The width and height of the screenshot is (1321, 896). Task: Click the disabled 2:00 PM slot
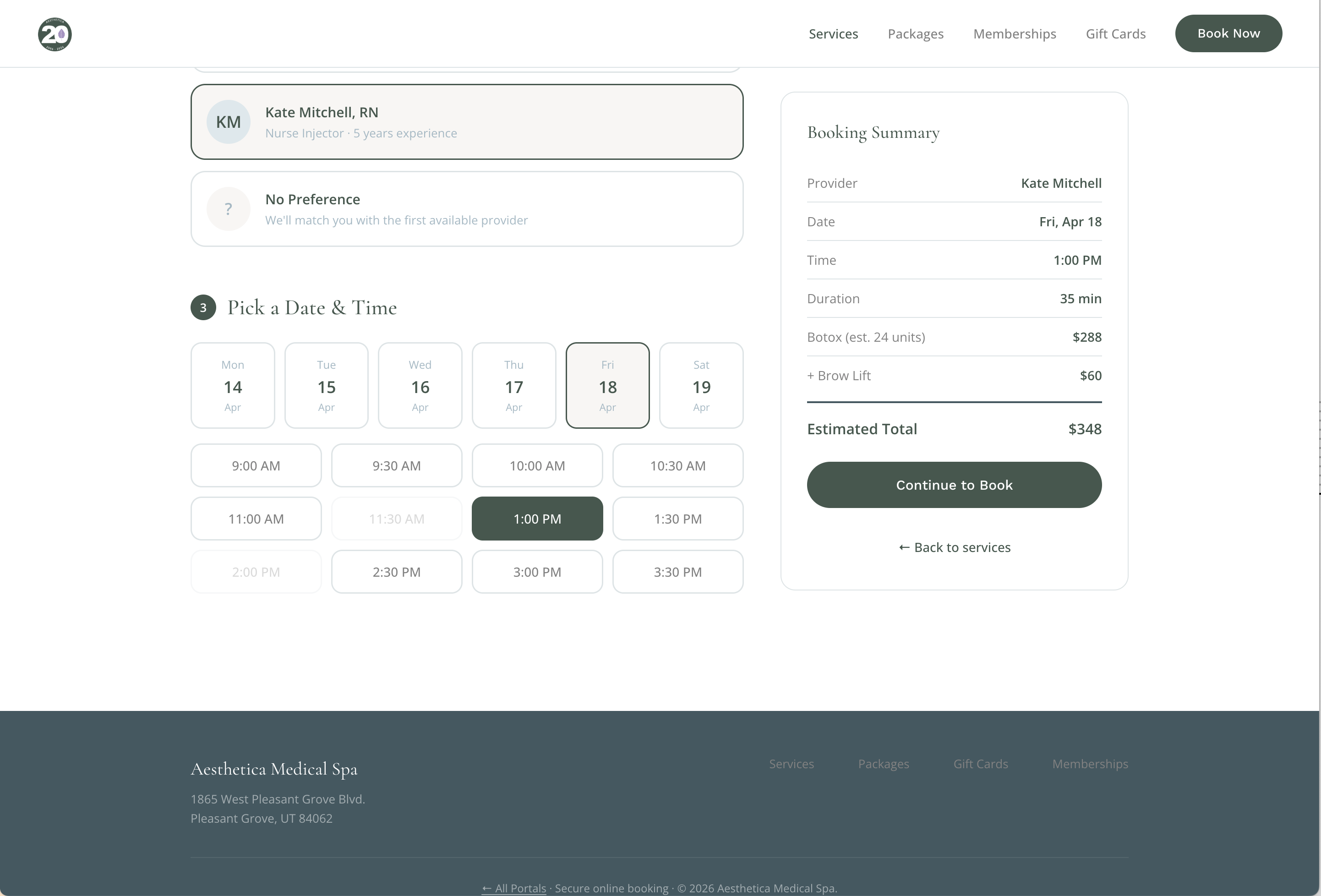click(256, 572)
